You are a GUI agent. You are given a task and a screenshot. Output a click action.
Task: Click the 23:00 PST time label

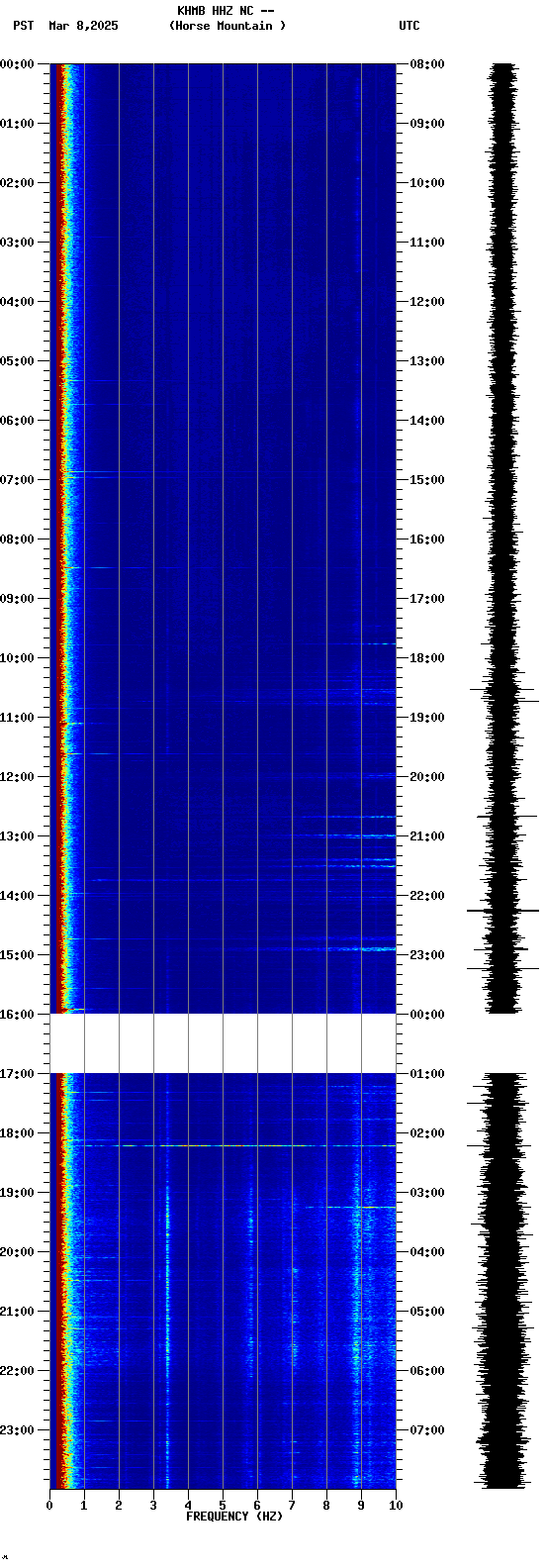coord(17,1430)
